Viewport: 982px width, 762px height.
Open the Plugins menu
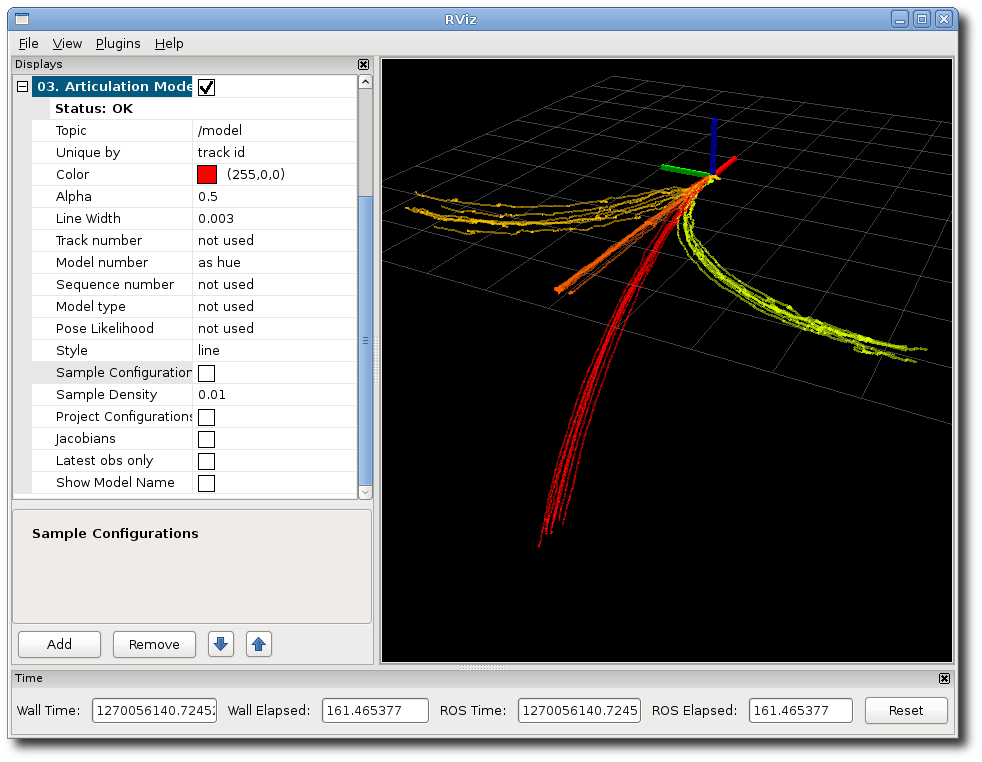pos(118,44)
